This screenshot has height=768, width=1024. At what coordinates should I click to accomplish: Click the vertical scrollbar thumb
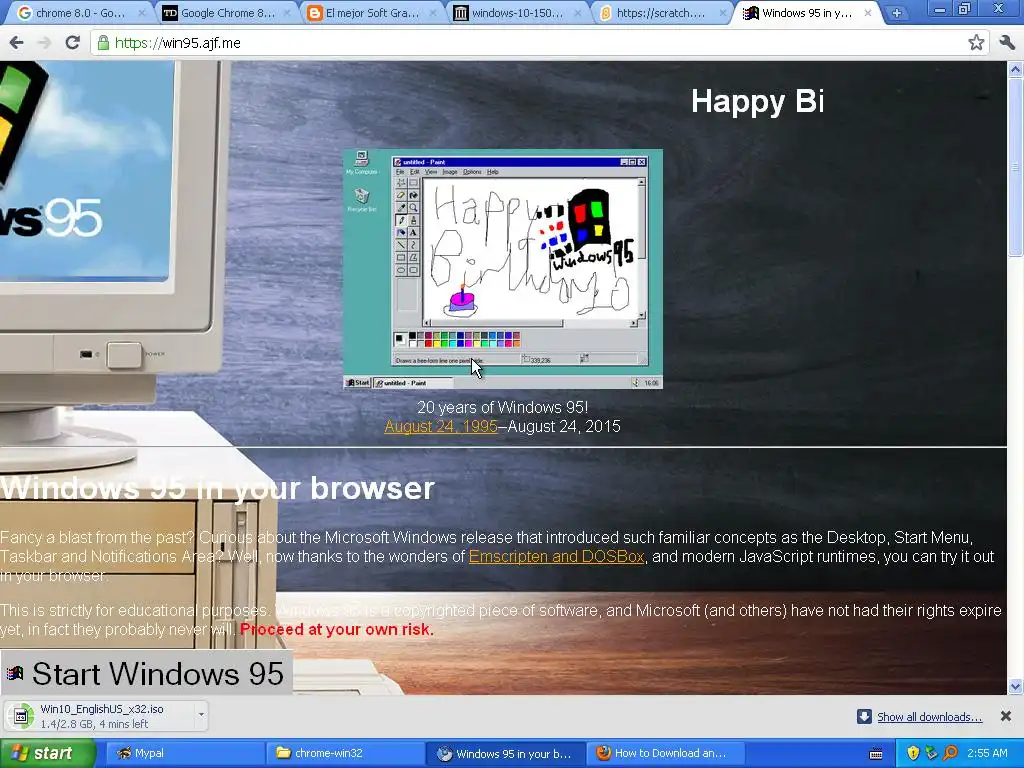coord(1016,167)
